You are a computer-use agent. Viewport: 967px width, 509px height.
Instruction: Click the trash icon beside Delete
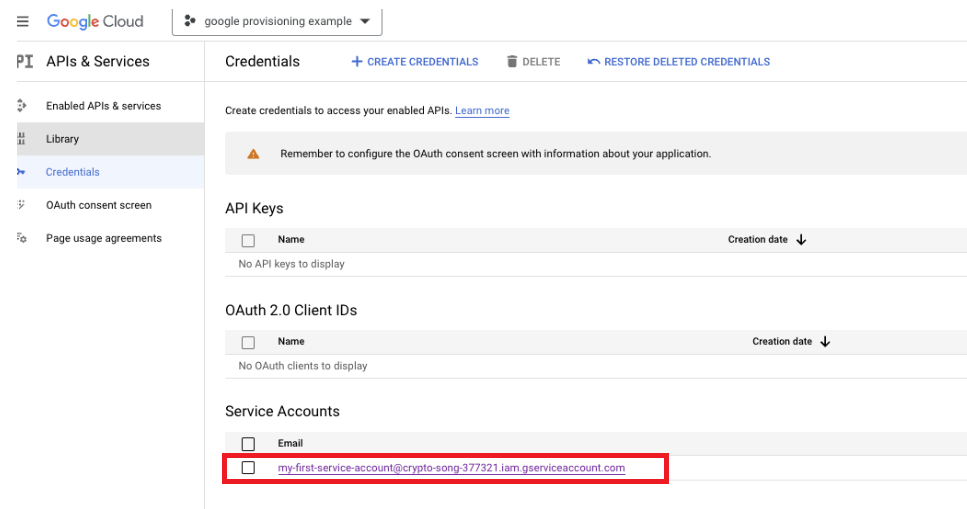pyautogui.click(x=512, y=62)
